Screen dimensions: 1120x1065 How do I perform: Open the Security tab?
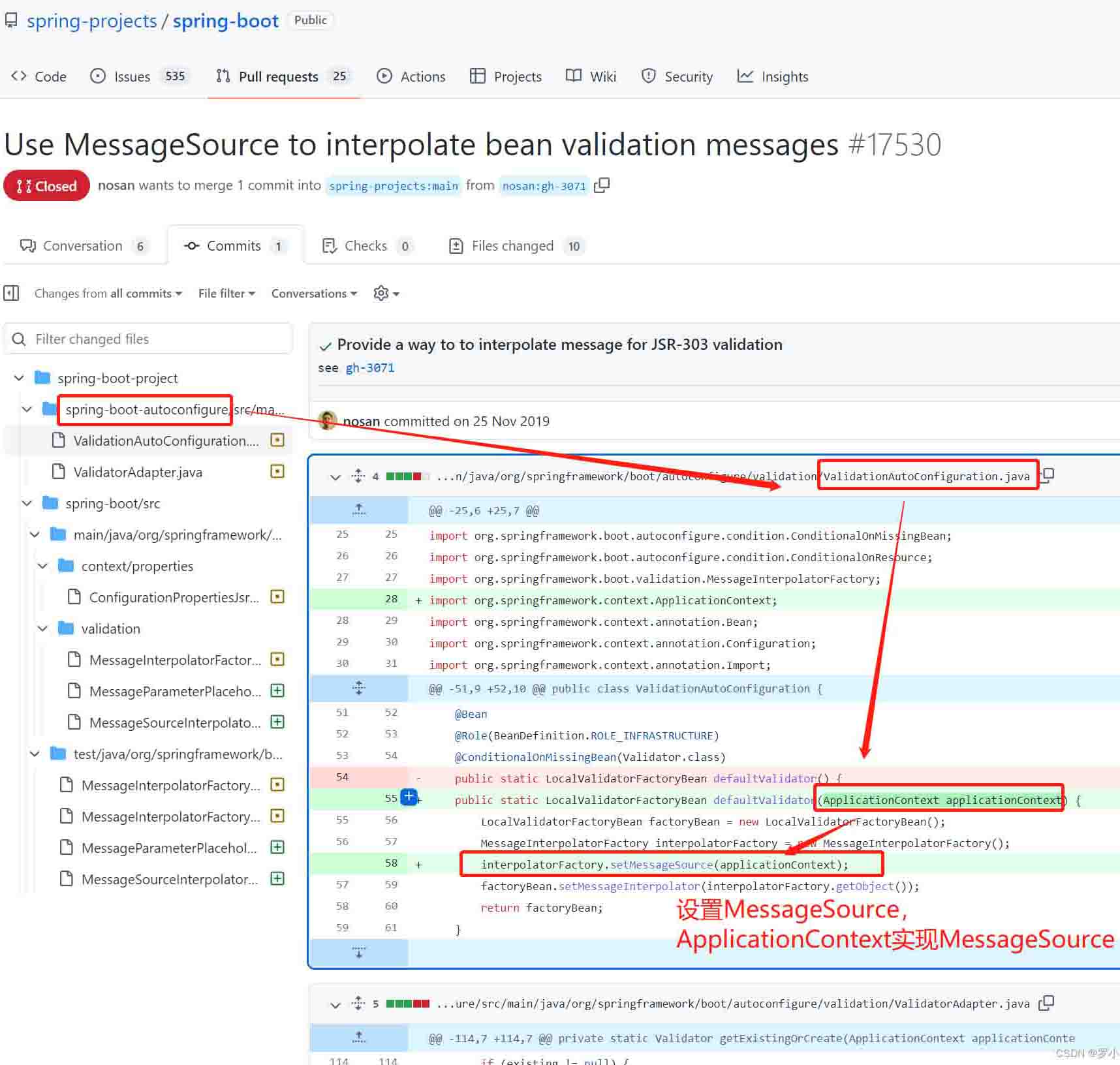(x=677, y=76)
